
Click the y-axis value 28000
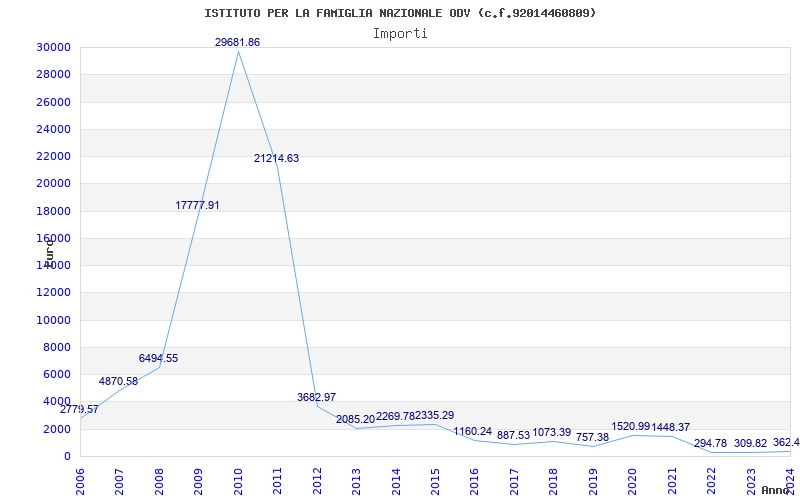pyautogui.click(x=54, y=74)
